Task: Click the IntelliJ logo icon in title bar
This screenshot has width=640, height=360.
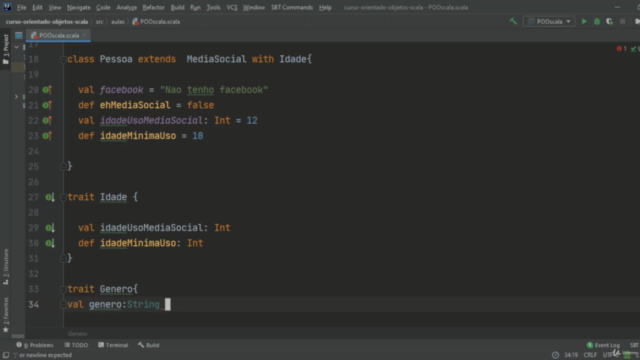Action: pos(7,7)
